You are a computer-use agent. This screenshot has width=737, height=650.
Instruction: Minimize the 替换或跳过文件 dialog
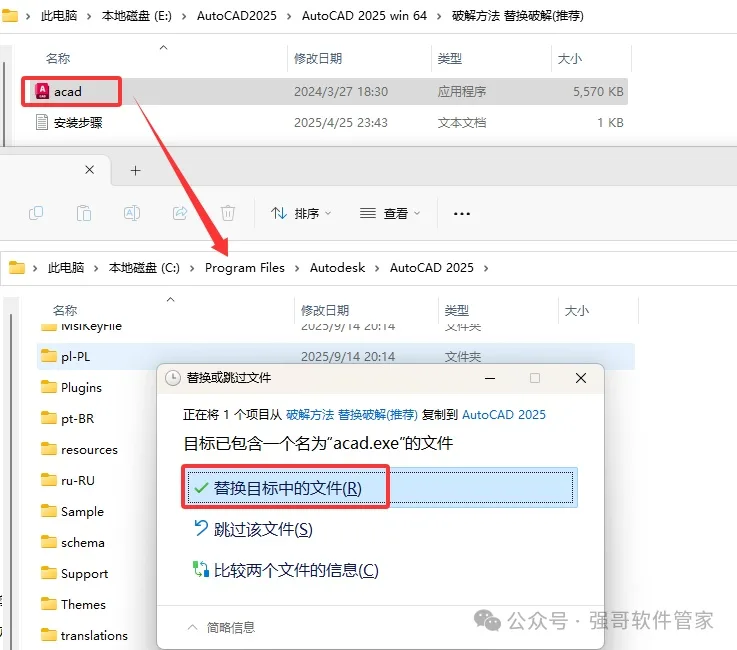tap(490, 378)
